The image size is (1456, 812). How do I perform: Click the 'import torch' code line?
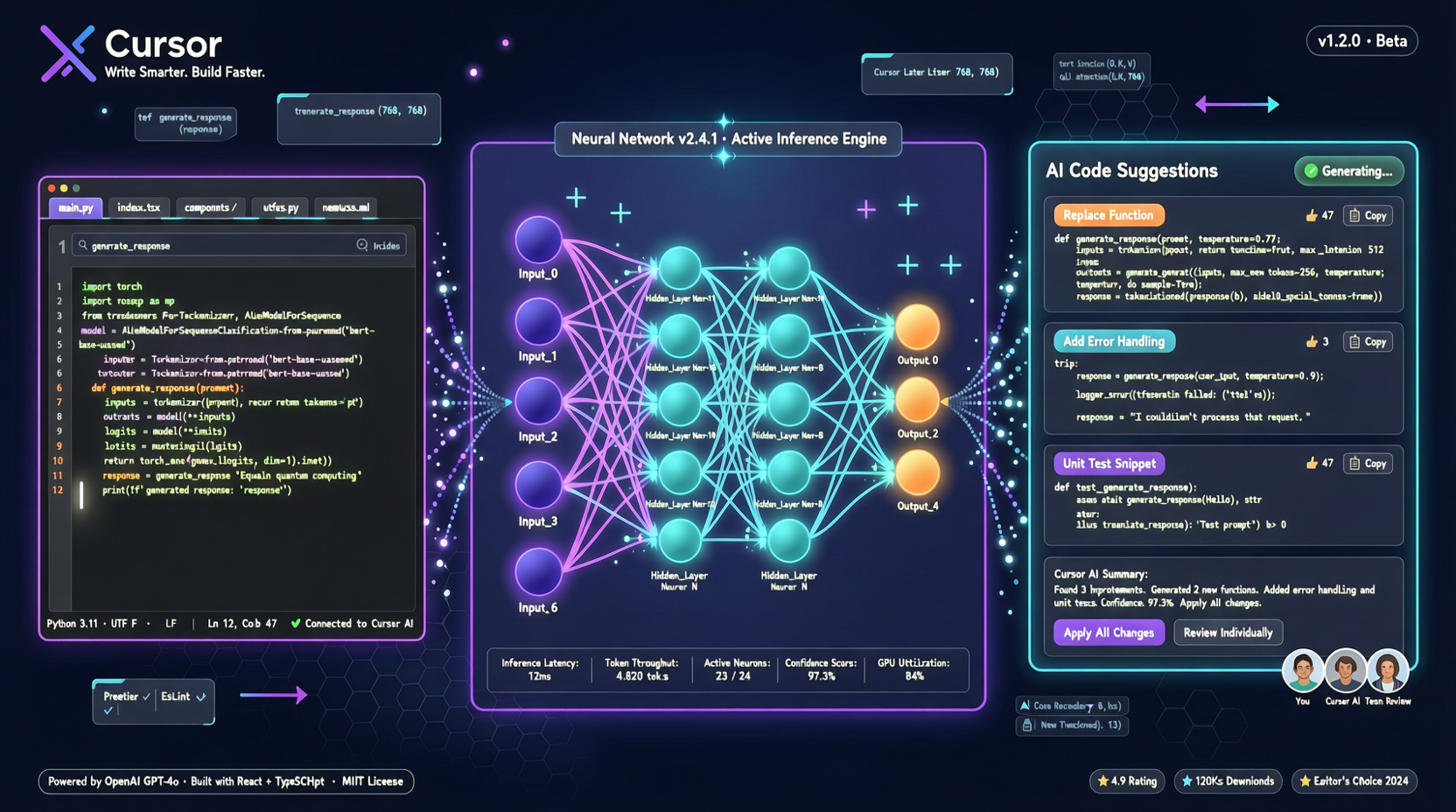tap(112, 286)
